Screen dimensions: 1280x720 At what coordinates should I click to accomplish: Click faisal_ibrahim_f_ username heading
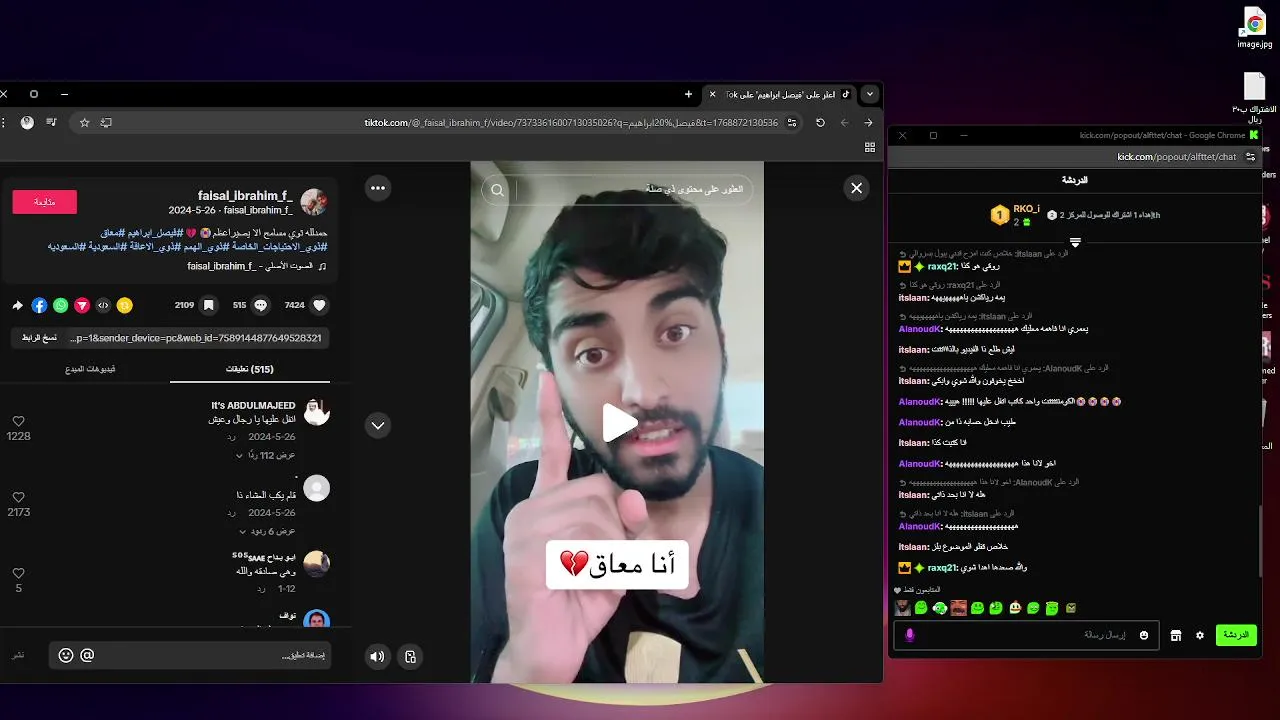tap(245, 196)
